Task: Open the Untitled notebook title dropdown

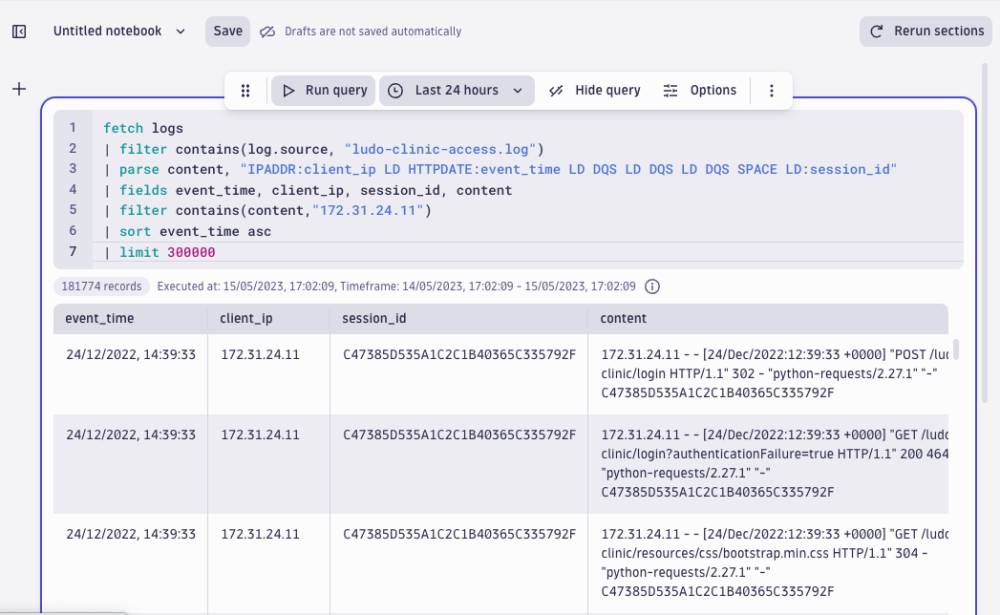Action: (x=181, y=31)
